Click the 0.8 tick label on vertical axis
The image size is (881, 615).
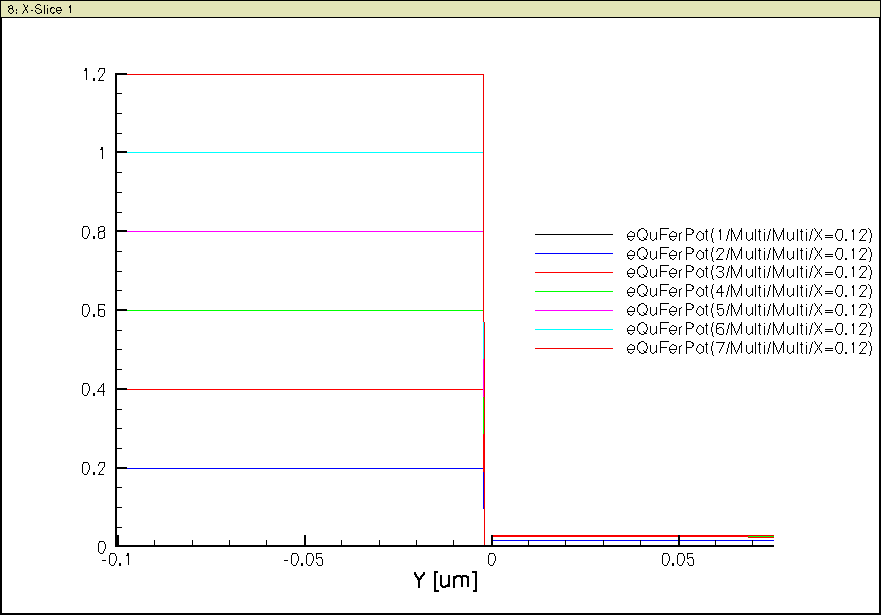[94, 233]
